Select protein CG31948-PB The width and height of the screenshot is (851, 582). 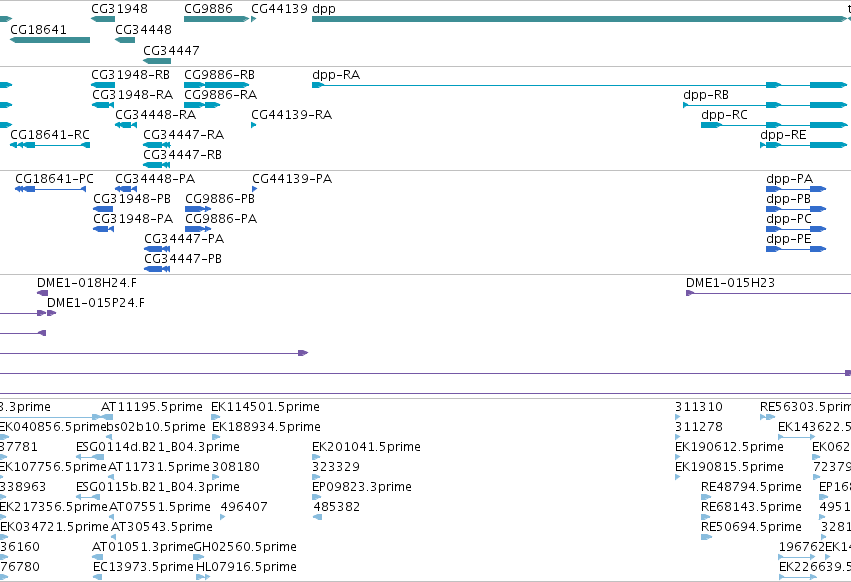[103, 209]
